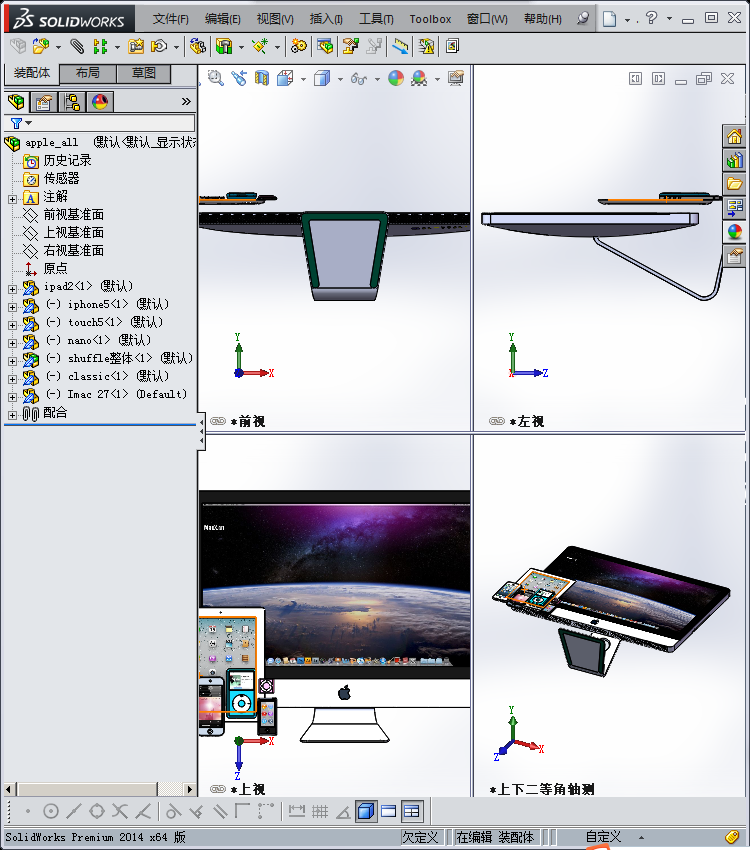Click the Bill of Materials icon
This screenshot has height=850, width=750.
[x=325, y=47]
